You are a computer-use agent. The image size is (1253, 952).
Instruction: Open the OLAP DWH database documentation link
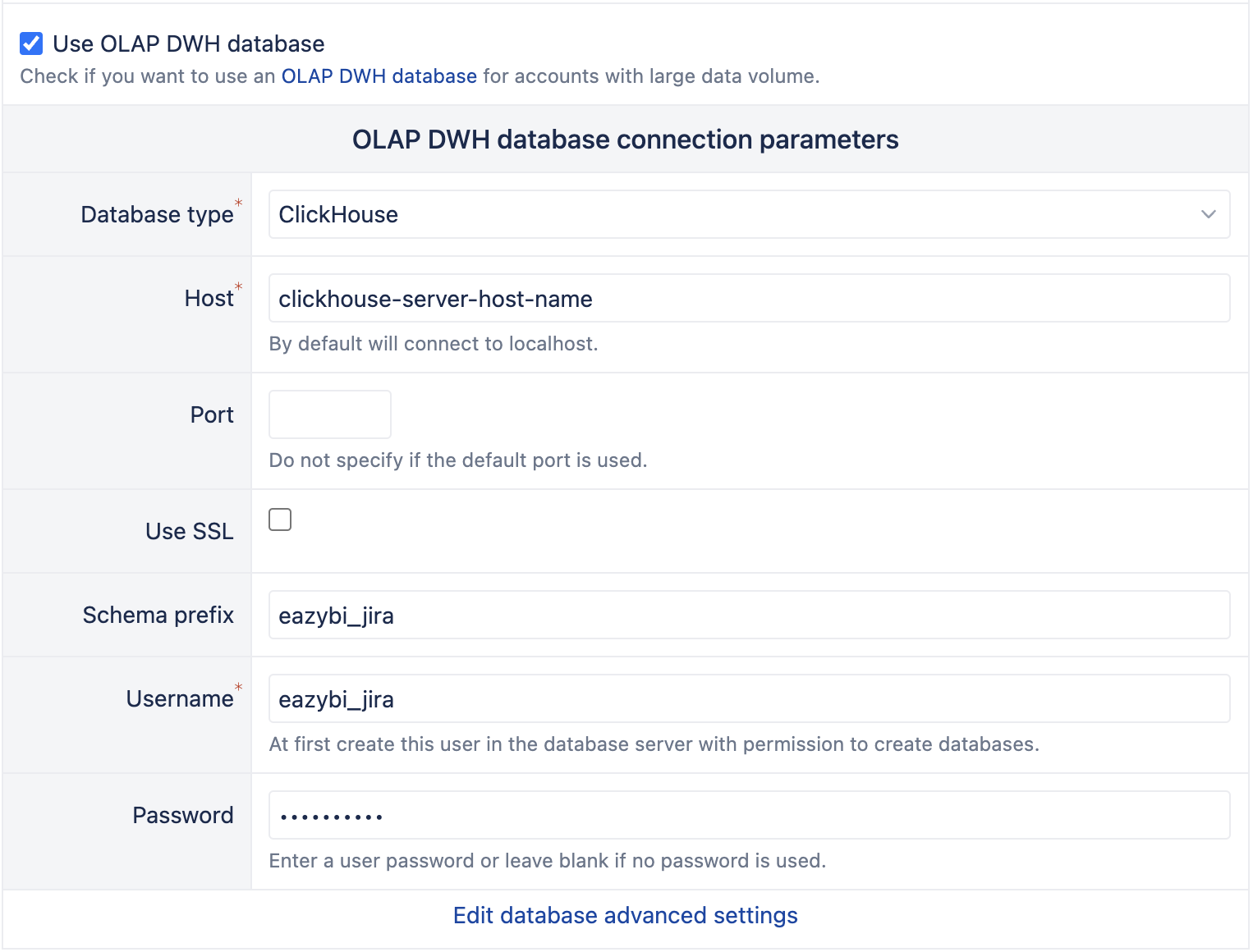[379, 76]
